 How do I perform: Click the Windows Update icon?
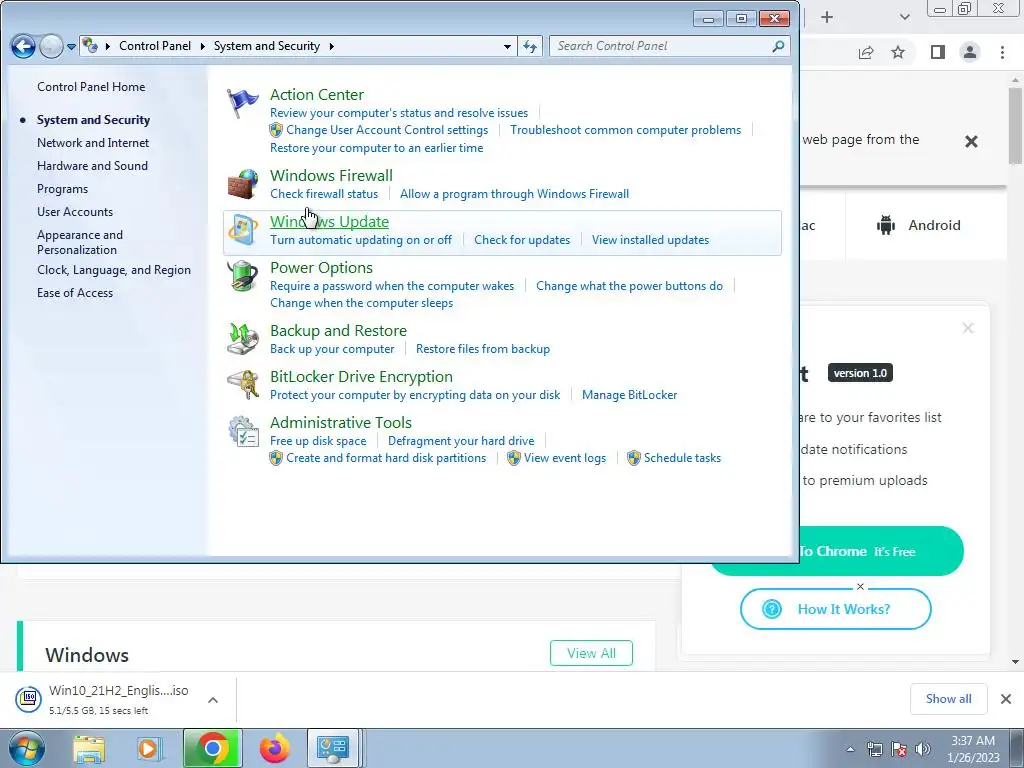(242, 230)
